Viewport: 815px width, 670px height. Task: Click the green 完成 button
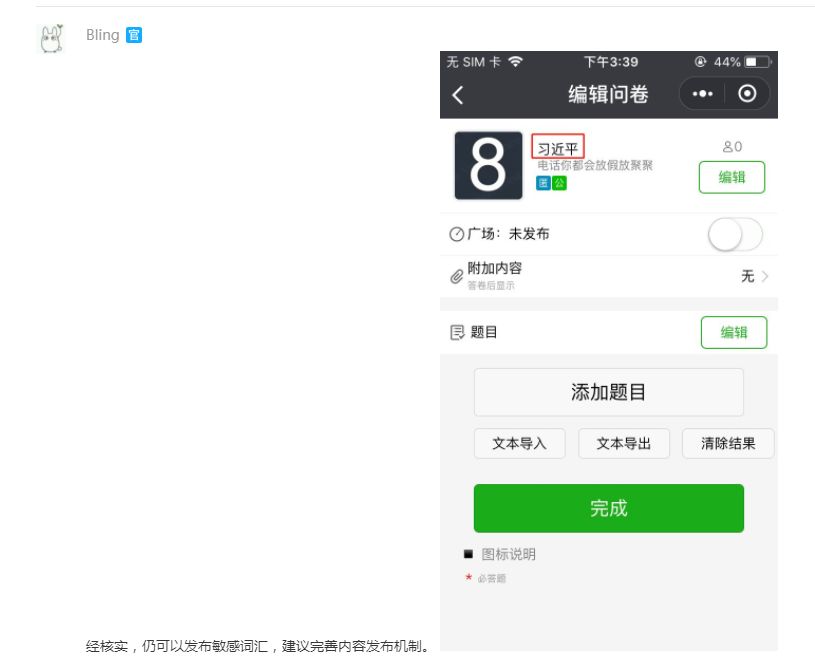point(609,508)
